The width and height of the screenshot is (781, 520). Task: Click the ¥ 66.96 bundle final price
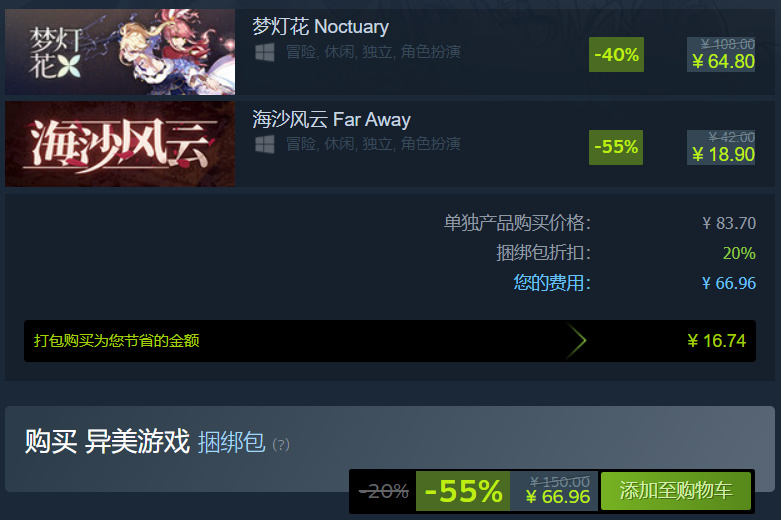[558, 497]
